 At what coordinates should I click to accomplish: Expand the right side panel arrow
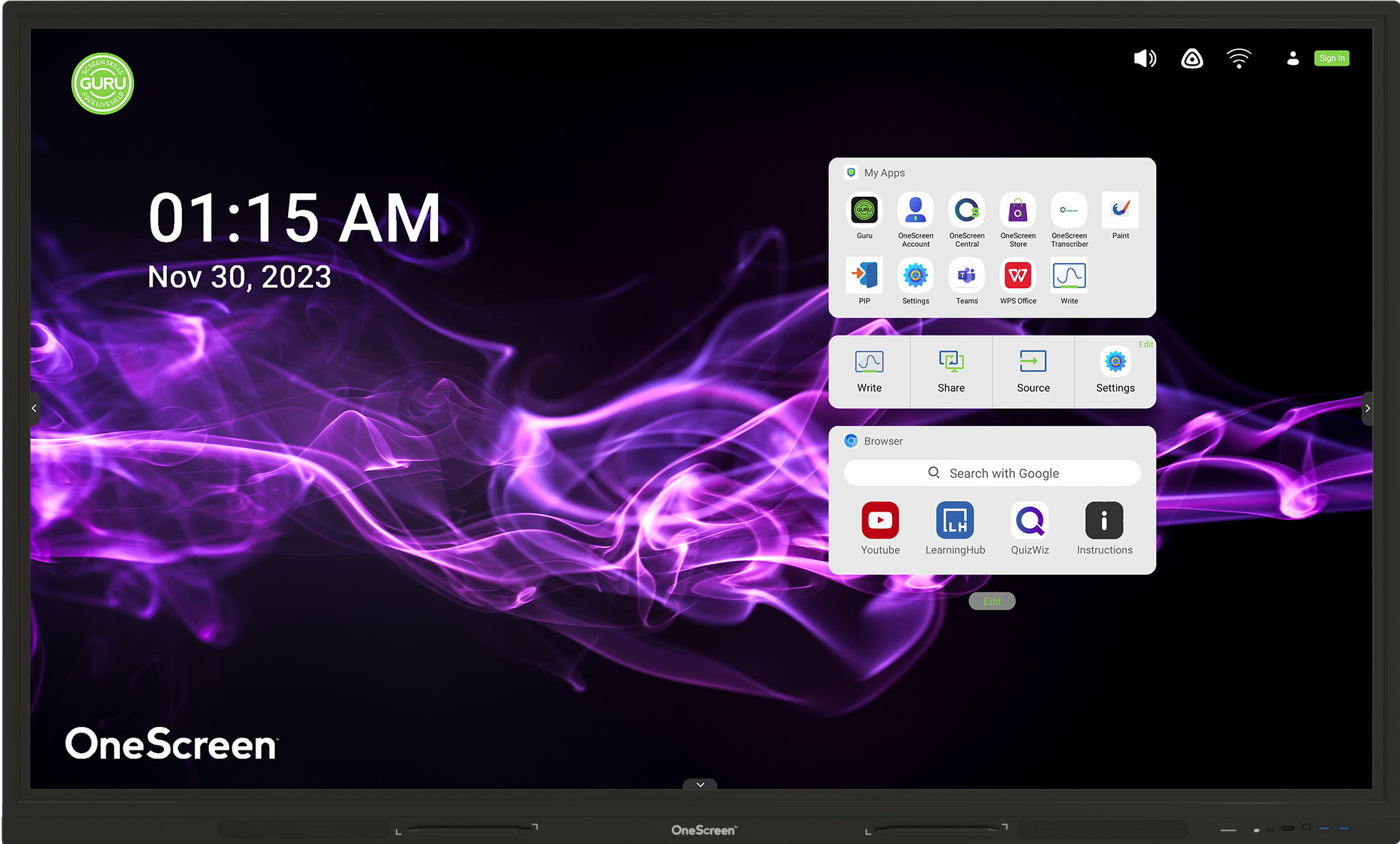pyautogui.click(x=1367, y=408)
